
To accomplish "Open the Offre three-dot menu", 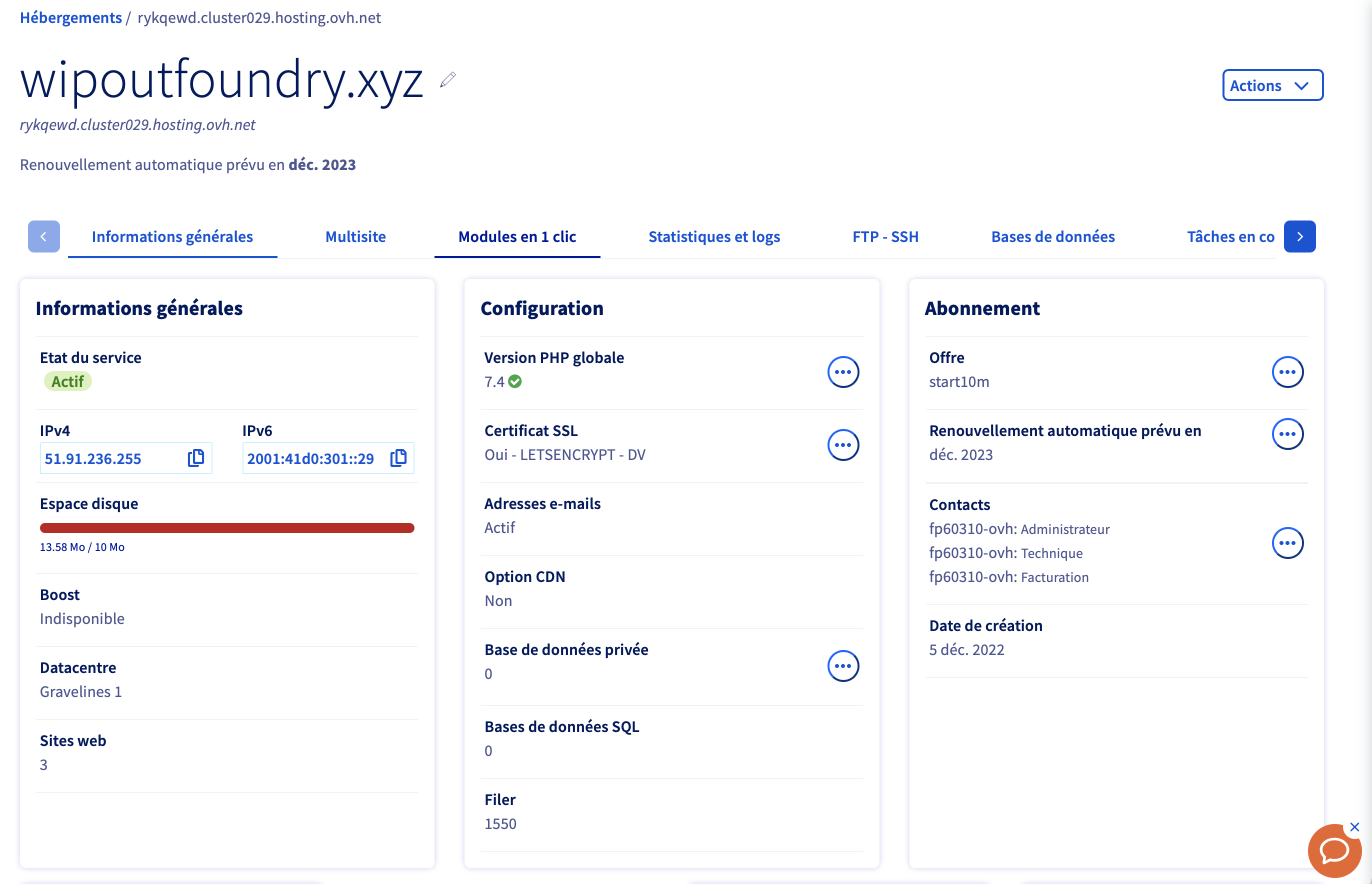I will point(1287,372).
